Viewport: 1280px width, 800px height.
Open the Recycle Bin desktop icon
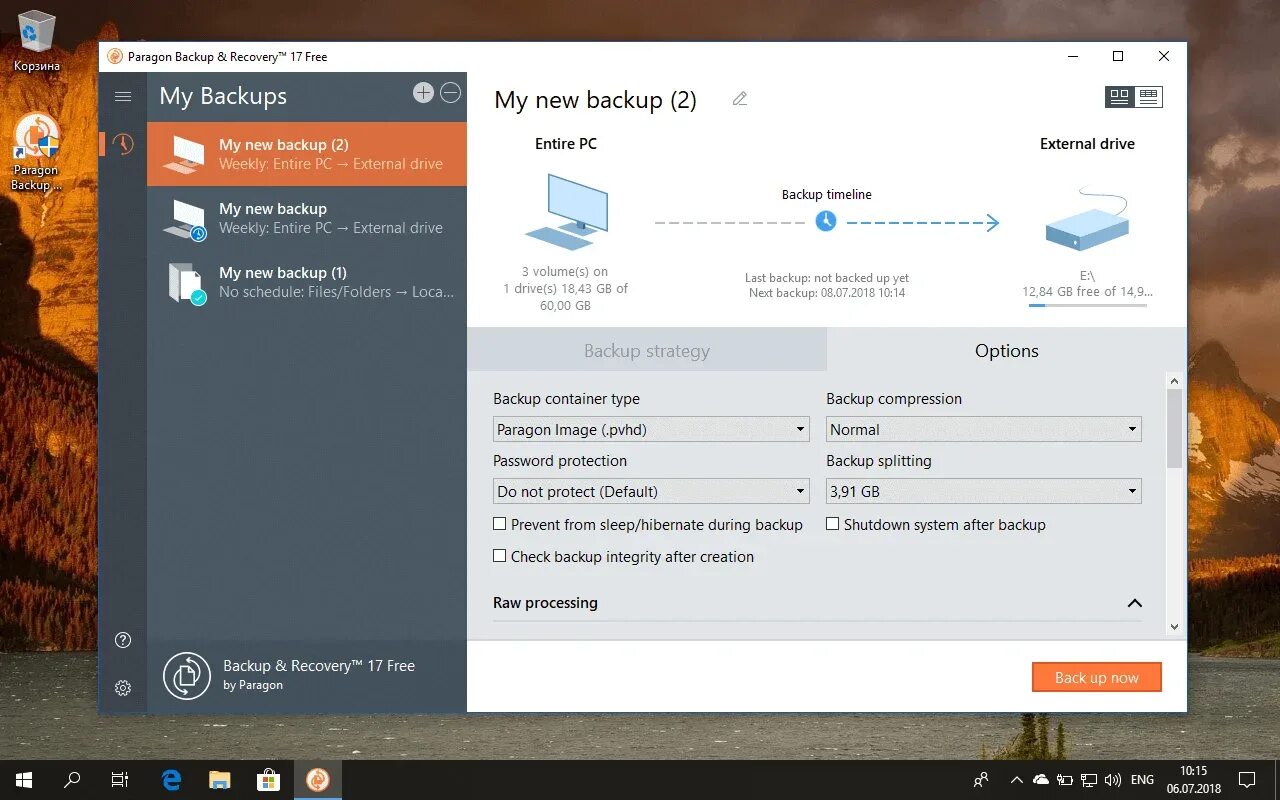pyautogui.click(x=37, y=41)
